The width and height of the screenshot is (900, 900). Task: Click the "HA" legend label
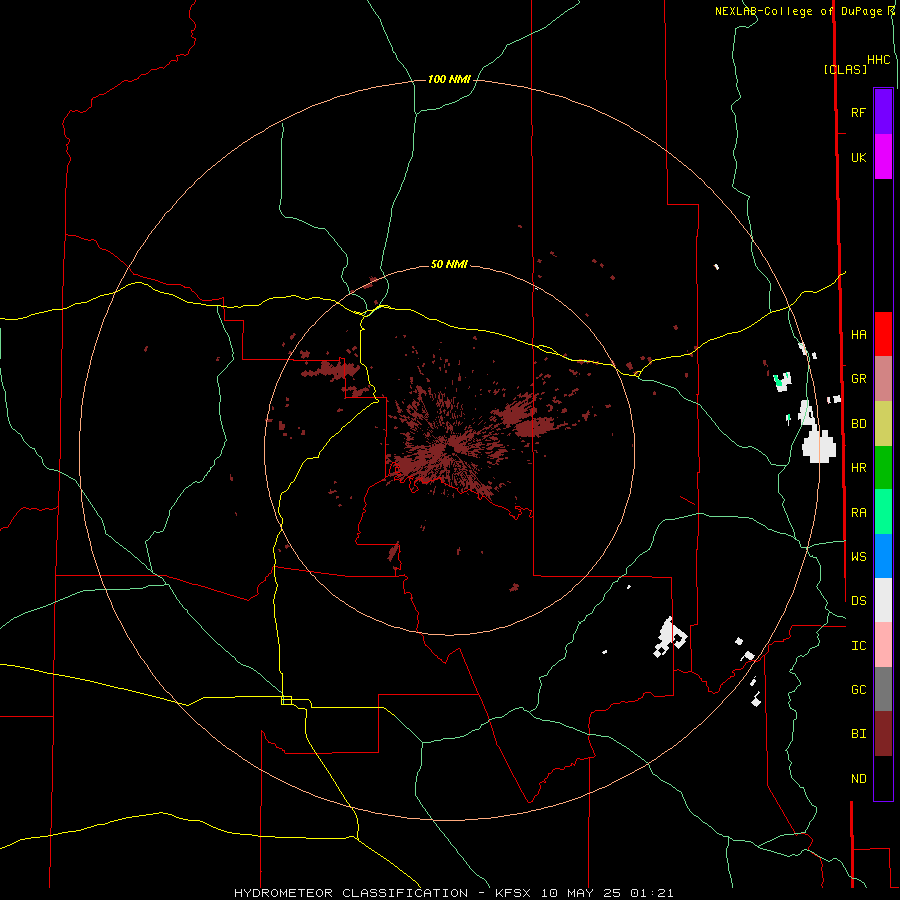coord(858,335)
